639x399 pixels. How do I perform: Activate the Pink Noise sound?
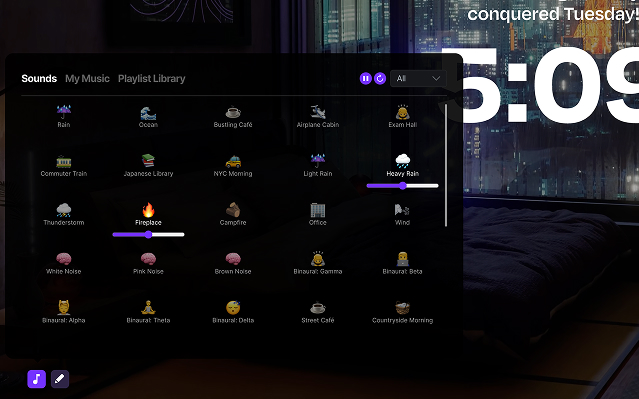click(x=148, y=263)
